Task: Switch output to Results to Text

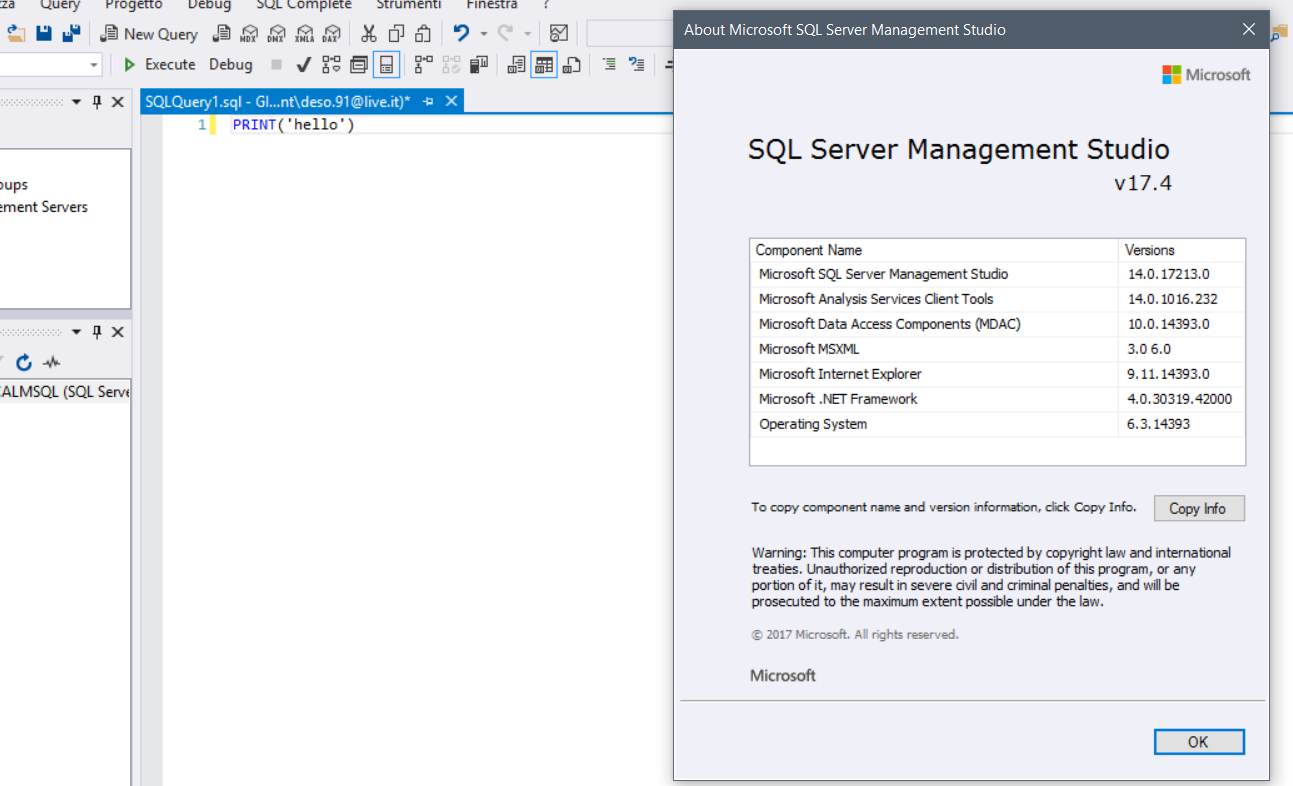Action: point(516,65)
